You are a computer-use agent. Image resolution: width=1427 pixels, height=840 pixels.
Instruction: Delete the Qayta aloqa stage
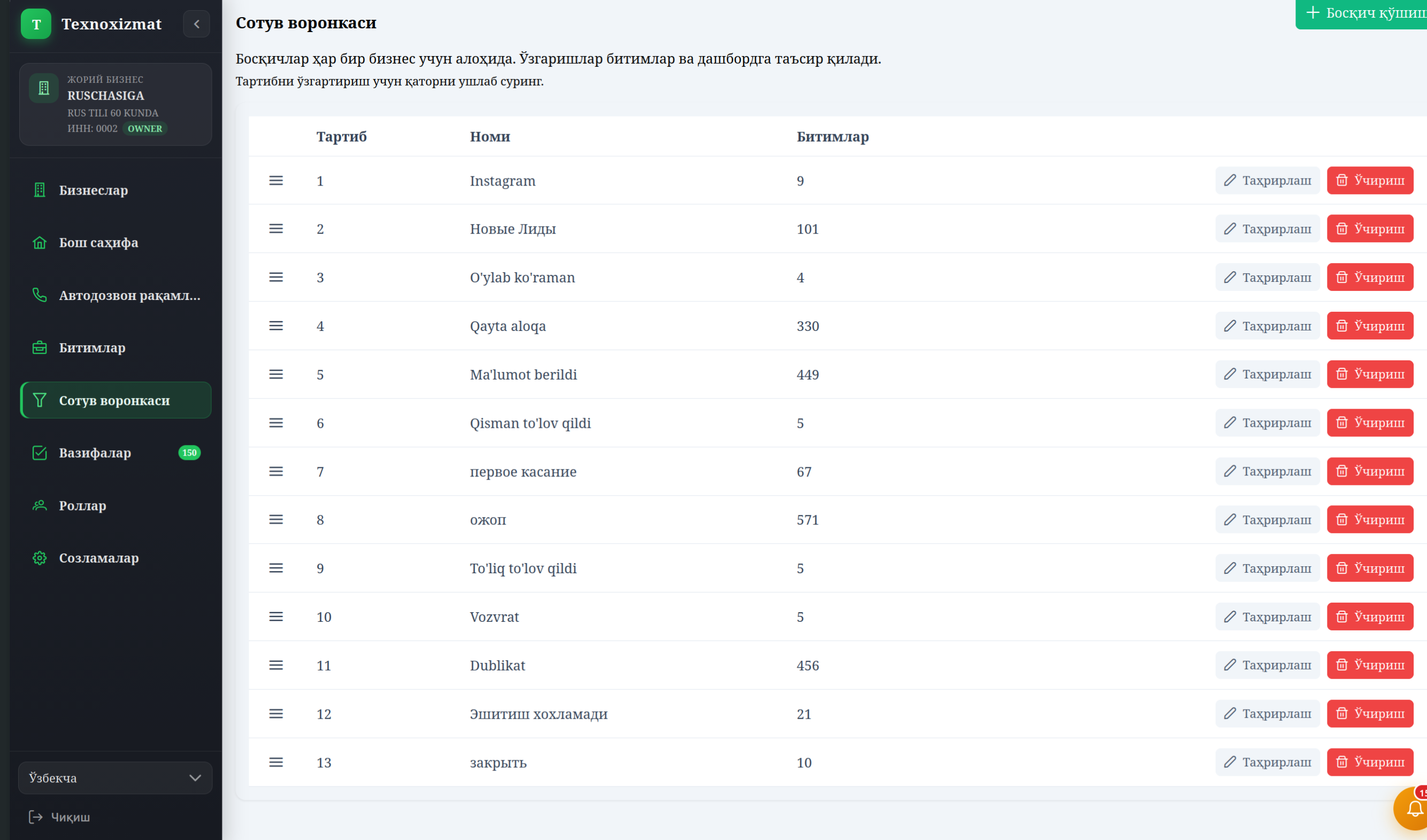coord(1370,326)
